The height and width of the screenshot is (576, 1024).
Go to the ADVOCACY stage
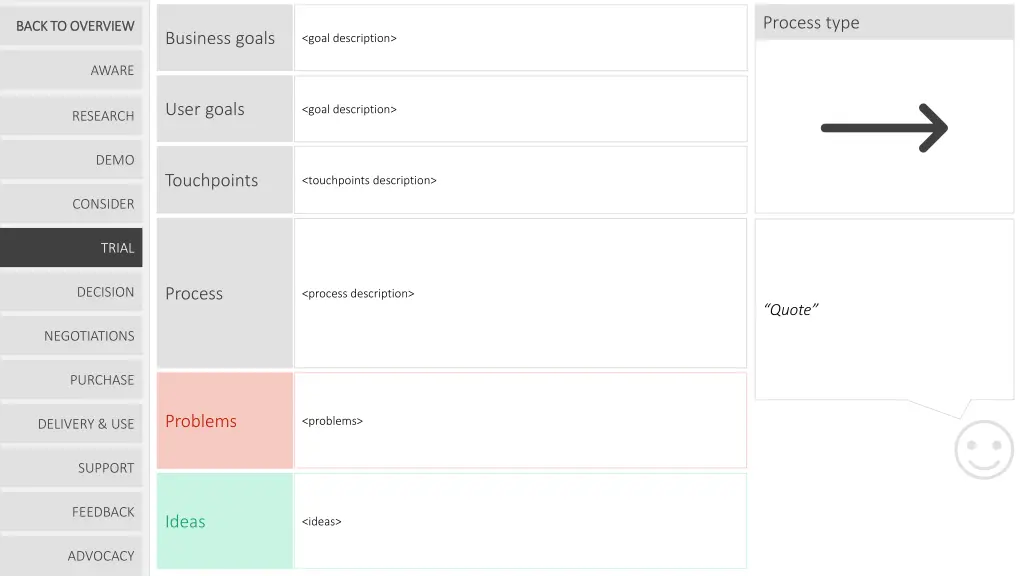point(72,556)
